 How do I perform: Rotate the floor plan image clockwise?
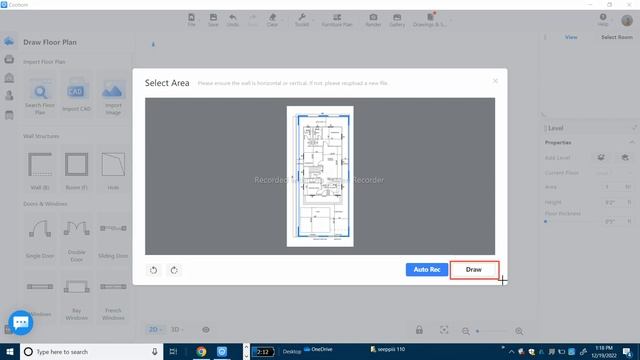pyautogui.click(x=174, y=270)
